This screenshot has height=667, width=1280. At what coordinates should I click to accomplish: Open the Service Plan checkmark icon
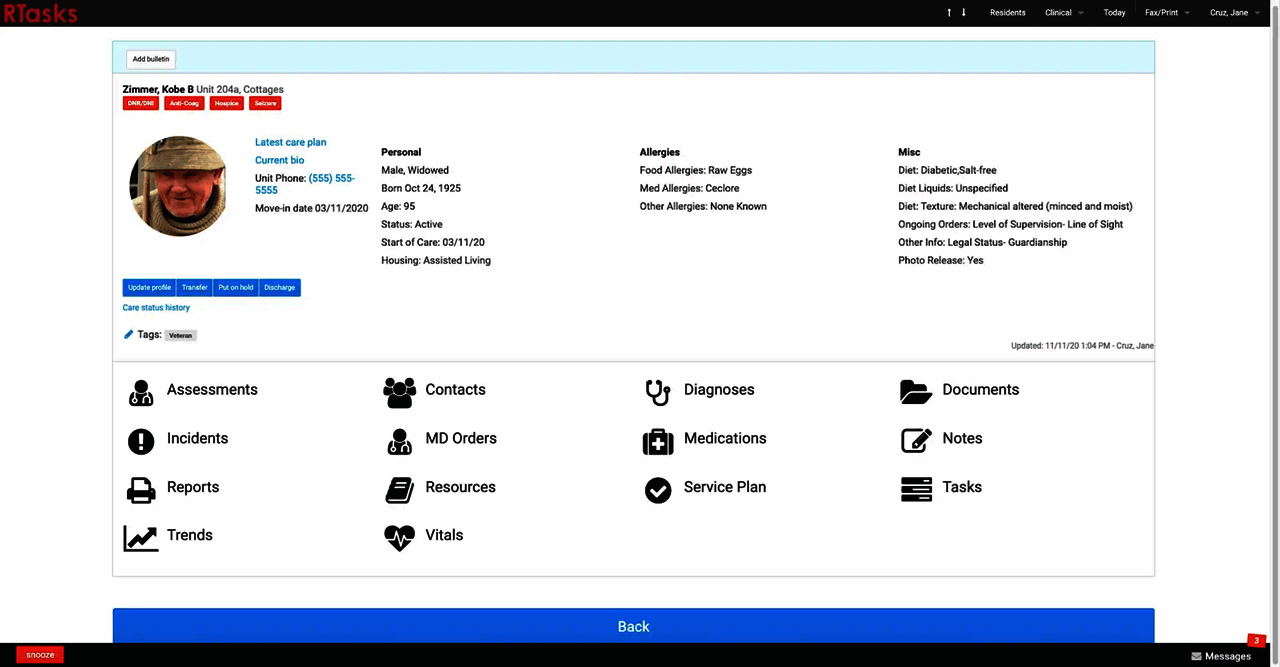click(x=657, y=490)
